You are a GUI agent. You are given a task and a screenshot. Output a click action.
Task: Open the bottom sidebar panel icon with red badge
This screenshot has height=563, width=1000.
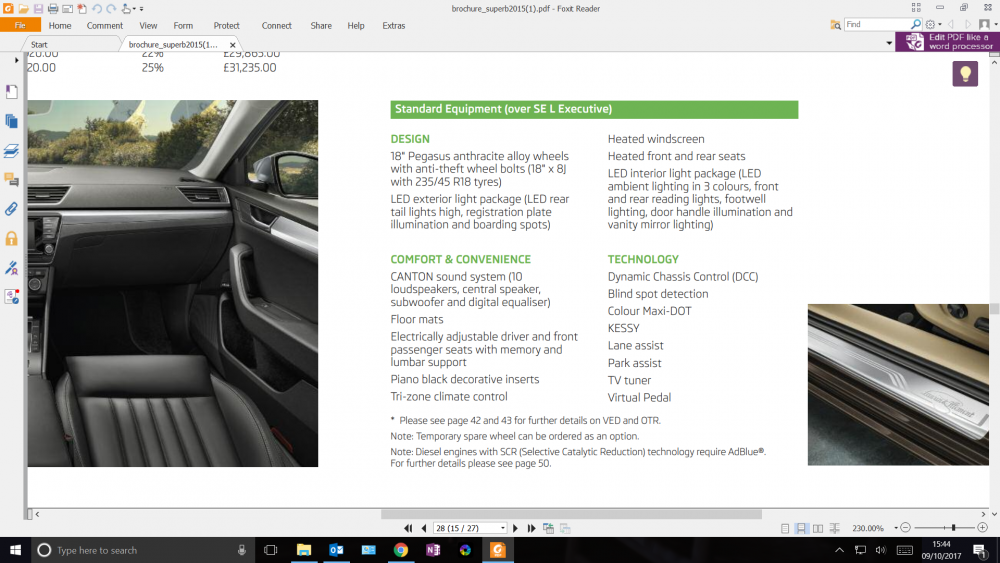(x=11, y=296)
